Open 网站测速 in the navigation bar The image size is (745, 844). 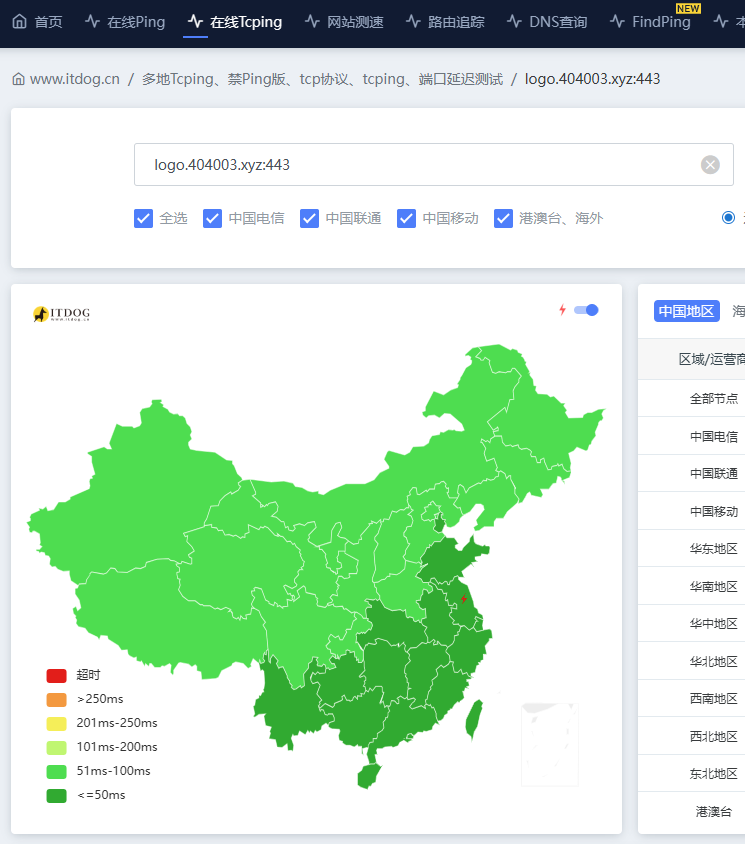pos(344,21)
